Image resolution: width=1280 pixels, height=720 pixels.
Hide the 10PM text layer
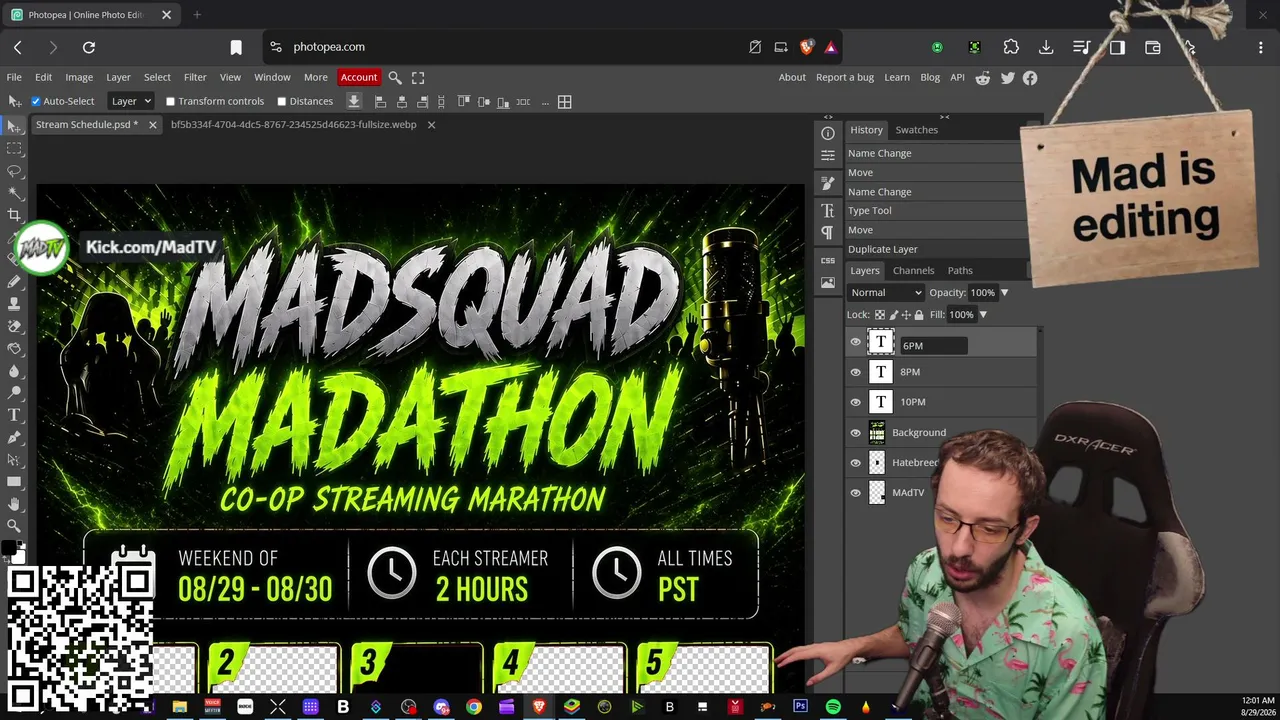point(855,402)
